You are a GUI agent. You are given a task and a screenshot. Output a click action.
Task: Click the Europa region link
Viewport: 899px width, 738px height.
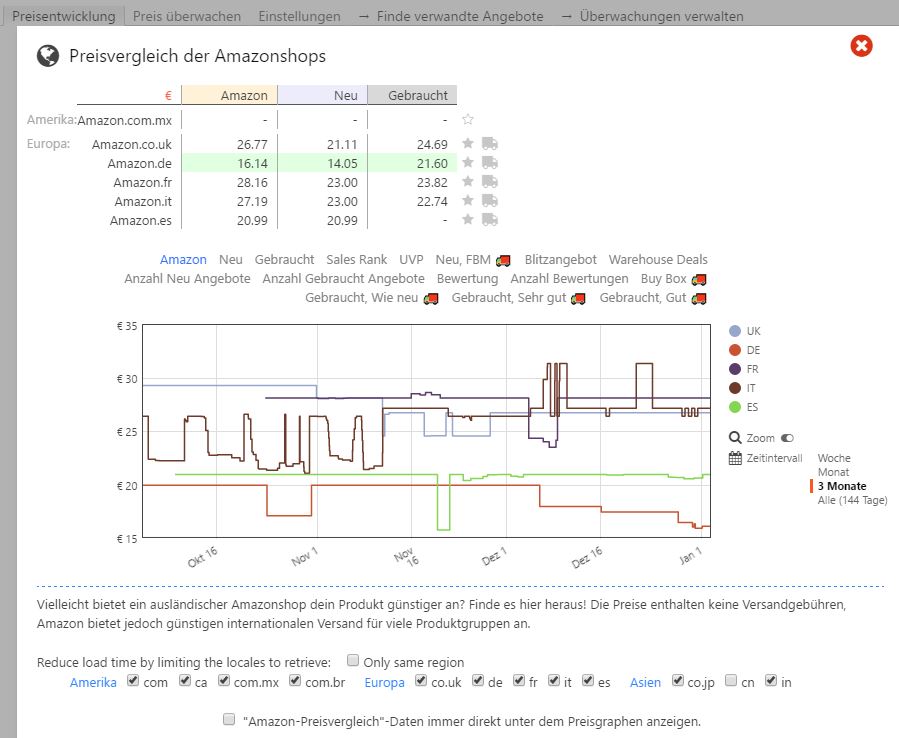click(x=384, y=682)
